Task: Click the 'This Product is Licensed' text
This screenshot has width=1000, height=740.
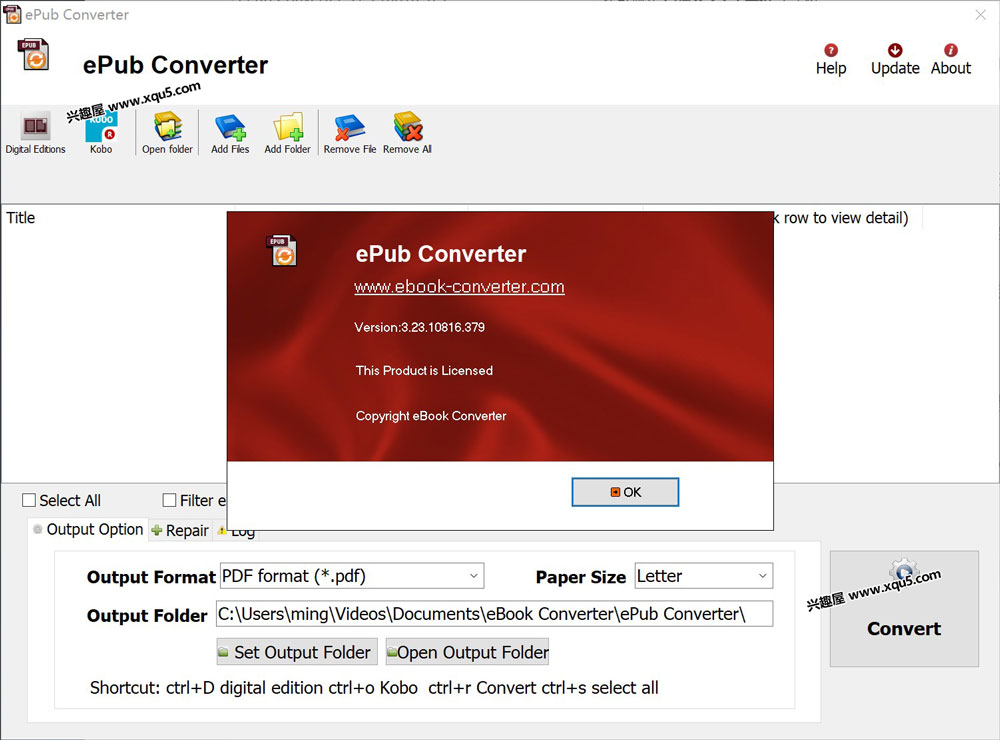Action: 424,371
